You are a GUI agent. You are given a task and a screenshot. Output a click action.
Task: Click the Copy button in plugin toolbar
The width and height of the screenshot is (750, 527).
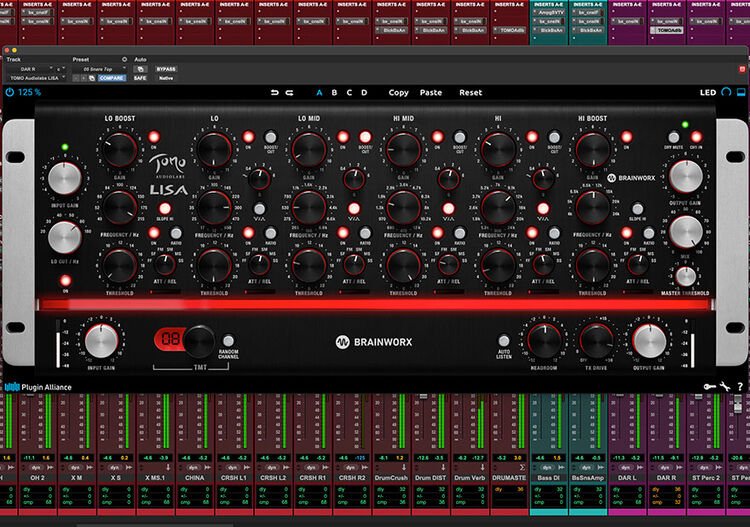[x=398, y=93]
